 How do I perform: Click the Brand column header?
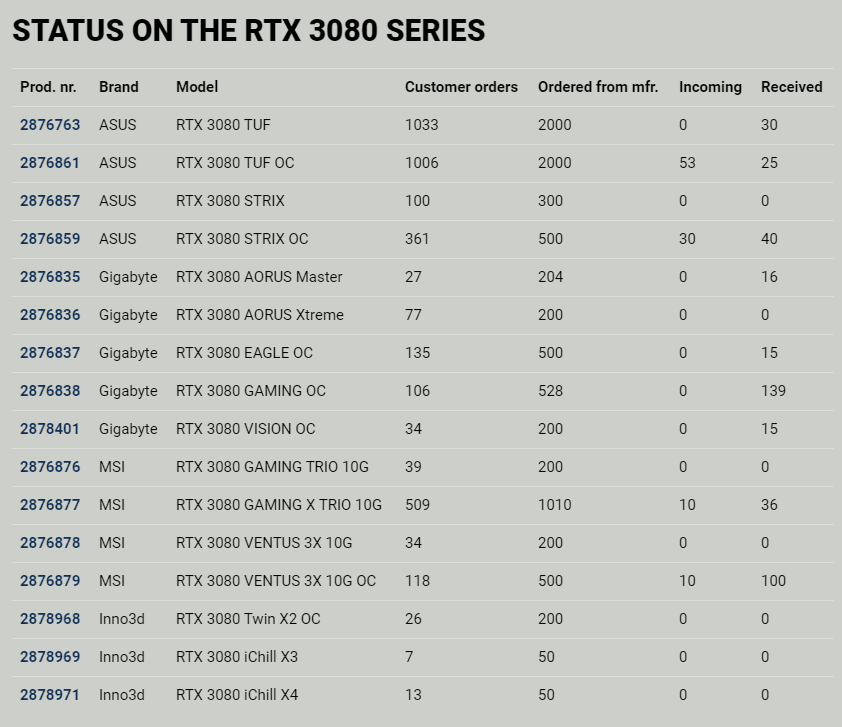coord(119,87)
